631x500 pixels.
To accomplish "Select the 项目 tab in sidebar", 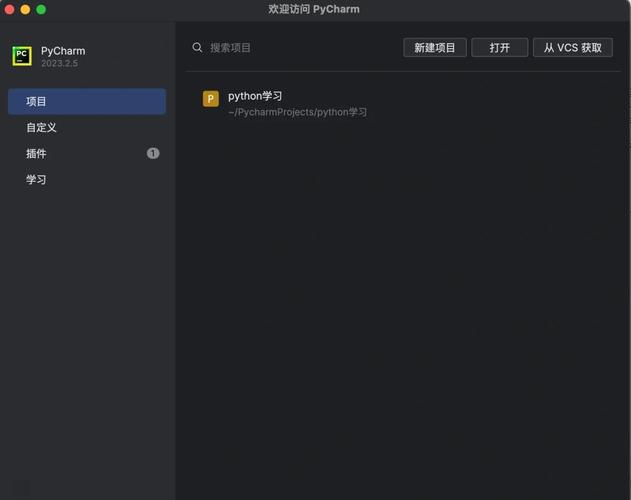I will pos(87,101).
